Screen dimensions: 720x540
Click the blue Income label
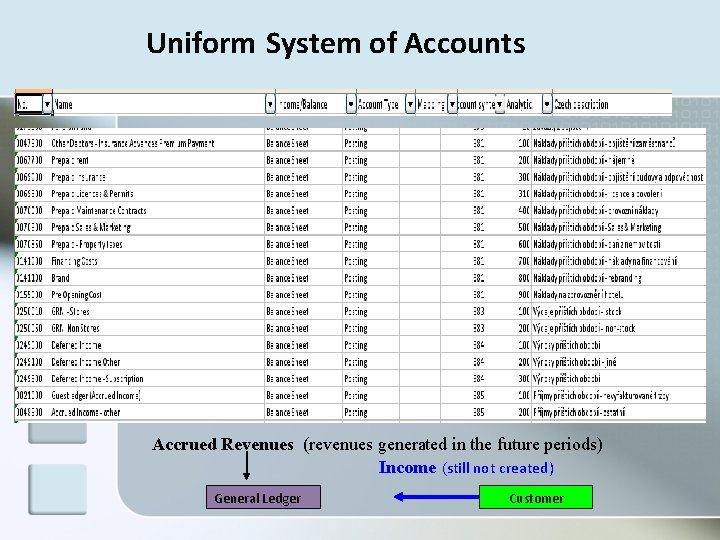(407, 467)
